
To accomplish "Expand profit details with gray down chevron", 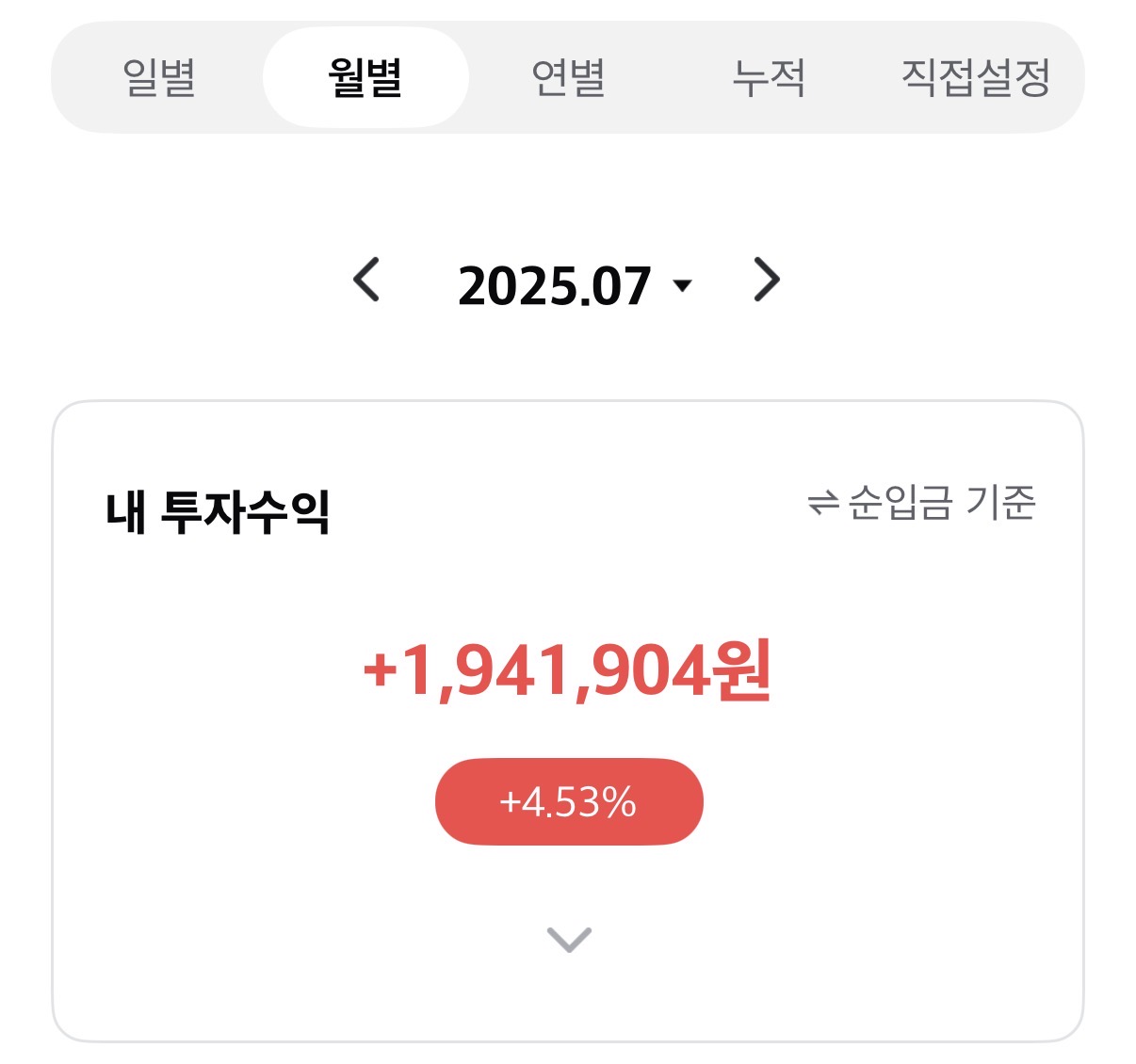I will pos(569,939).
